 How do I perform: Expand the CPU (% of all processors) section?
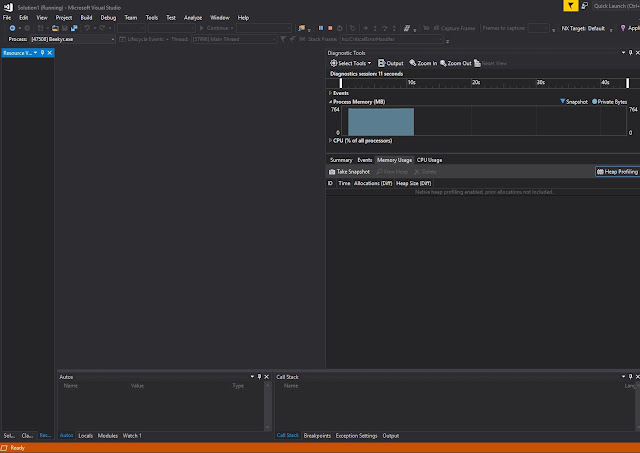[330, 140]
